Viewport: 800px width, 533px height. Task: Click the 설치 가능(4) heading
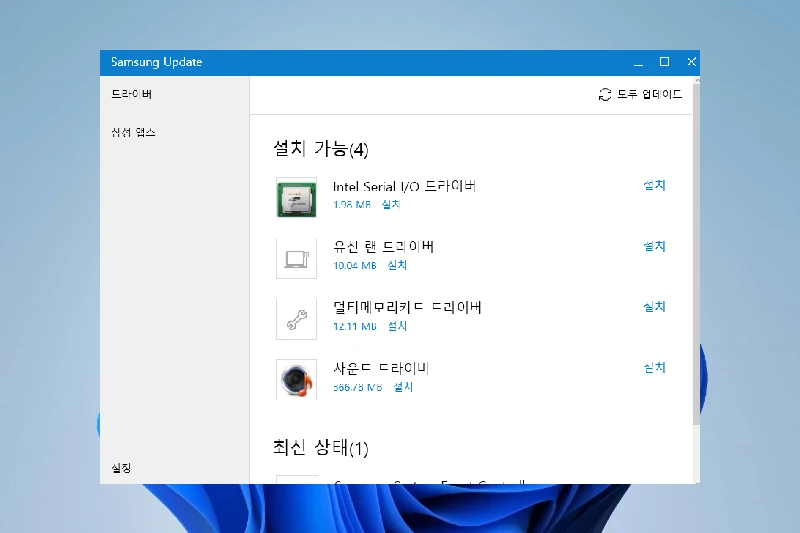pyautogui.click(x=320, y=149)
